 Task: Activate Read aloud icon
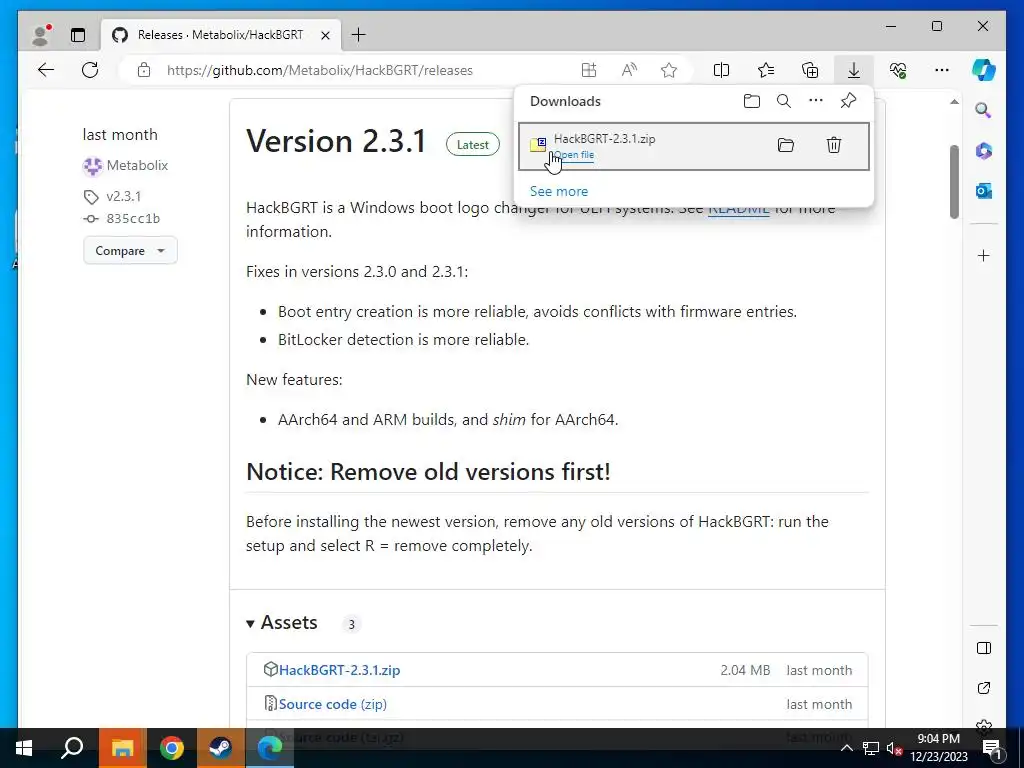629,70
